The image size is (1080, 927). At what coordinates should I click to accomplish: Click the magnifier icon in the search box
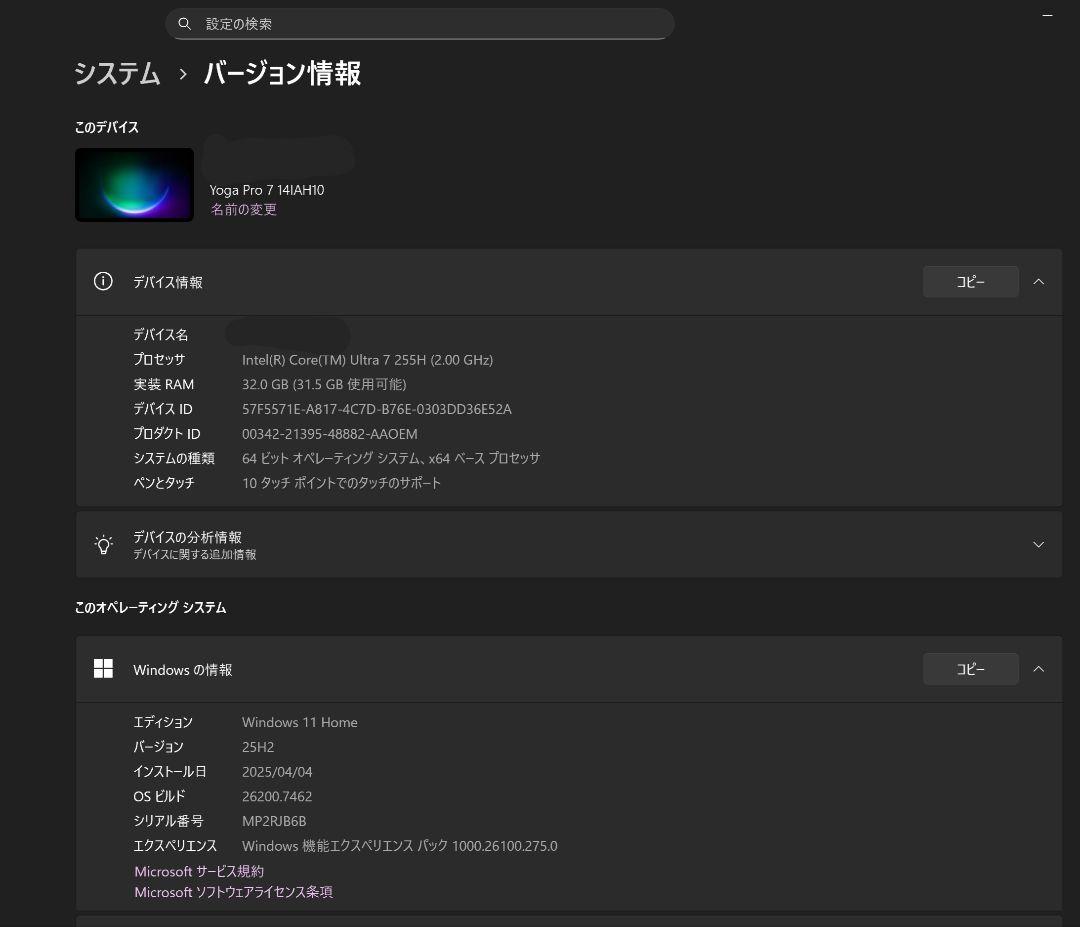coord(185,23)
